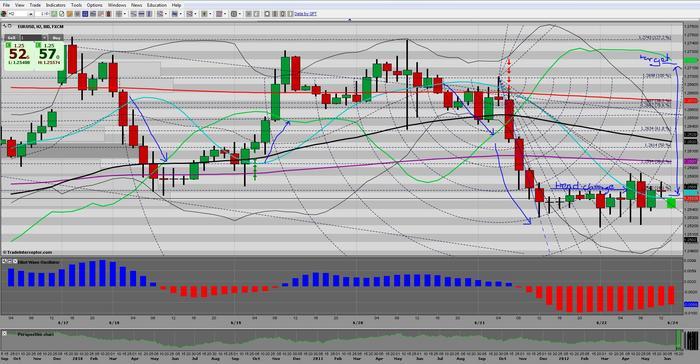Click the order quantity input field
Screen dimensions: 700x364
(x=33, y=38)
